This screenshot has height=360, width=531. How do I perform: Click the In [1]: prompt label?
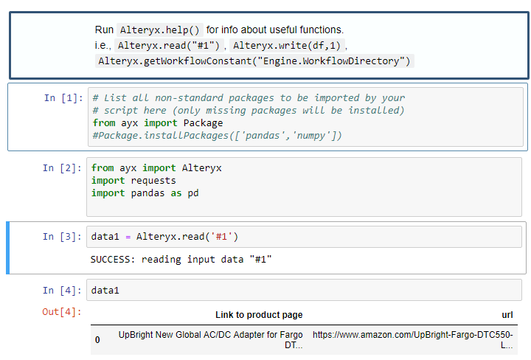click(x=63, y=98)
